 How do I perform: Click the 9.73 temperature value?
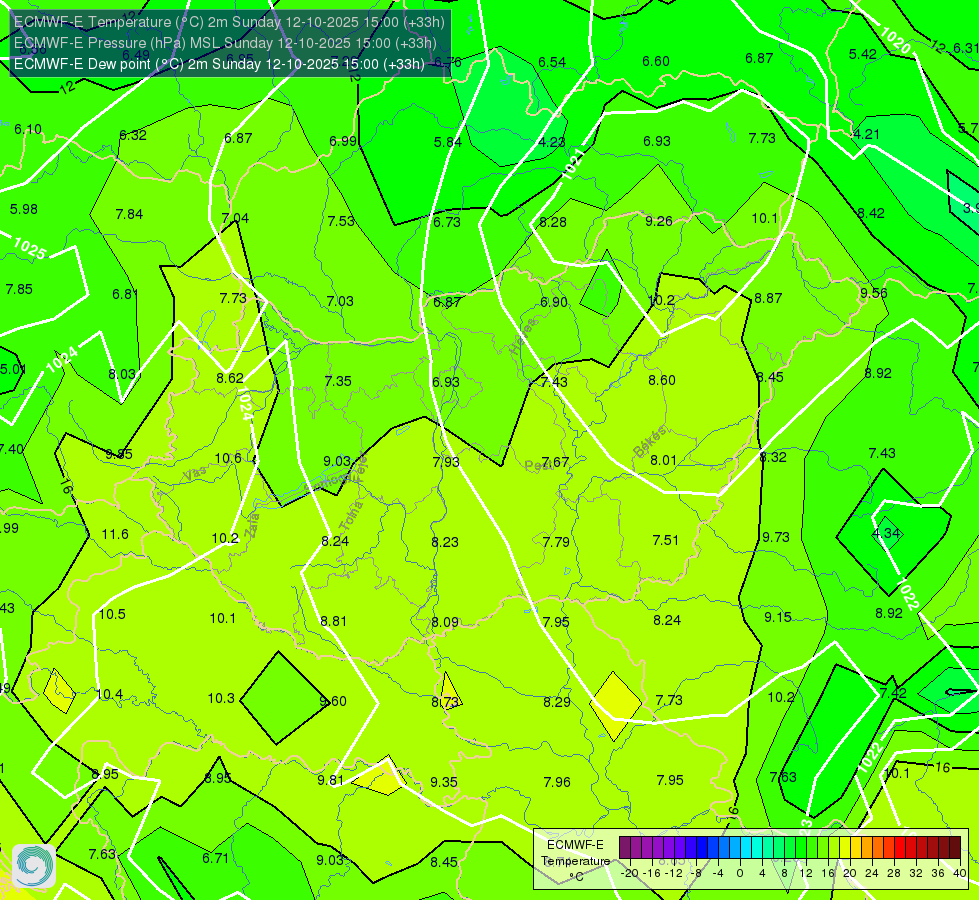click(775, 537)
